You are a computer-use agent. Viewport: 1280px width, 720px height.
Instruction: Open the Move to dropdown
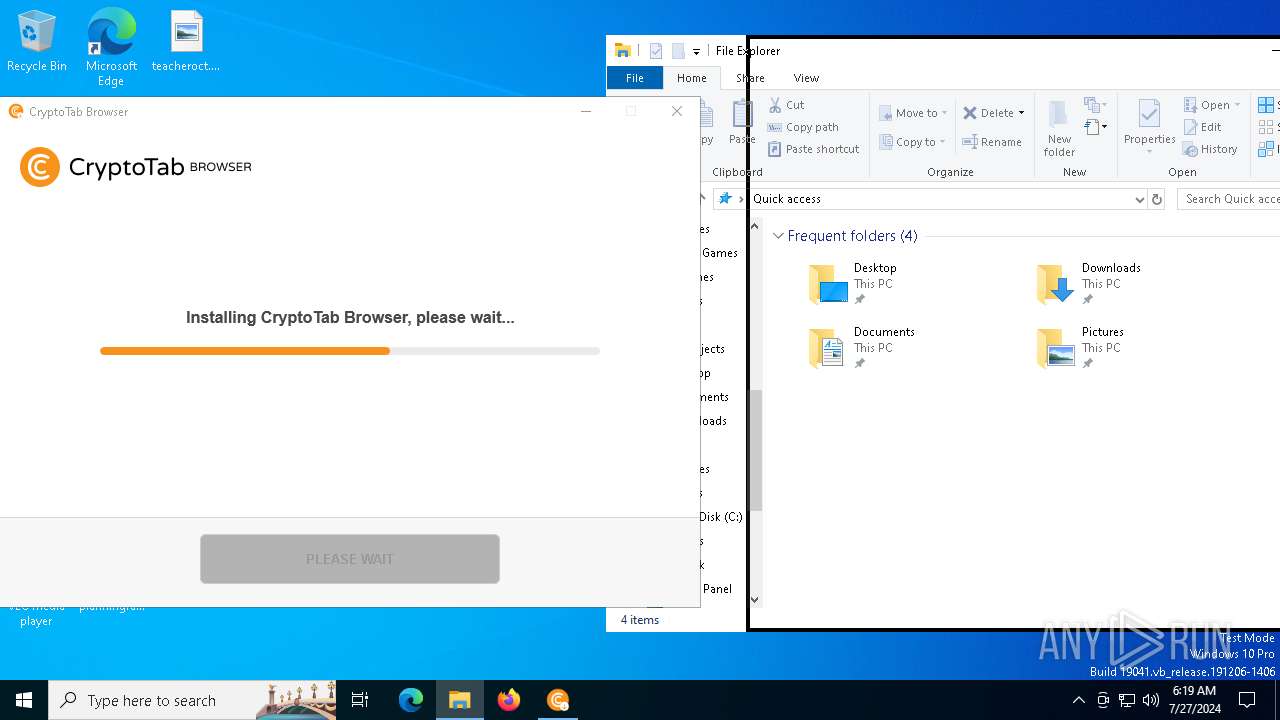(913, 113)
